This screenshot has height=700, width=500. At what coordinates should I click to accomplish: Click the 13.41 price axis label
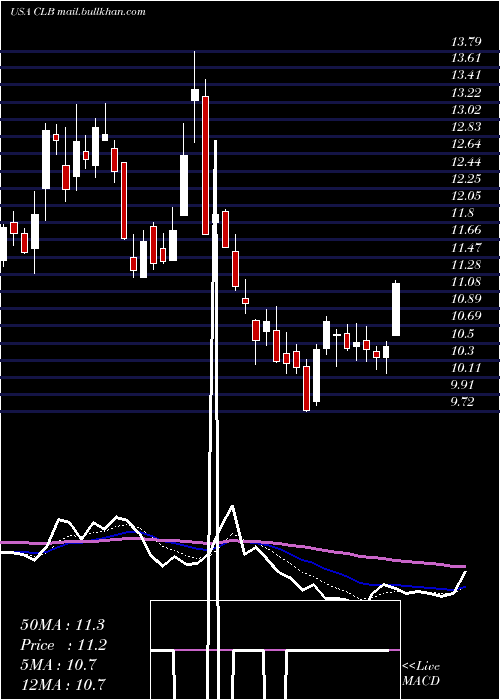(x=466, y=75)
